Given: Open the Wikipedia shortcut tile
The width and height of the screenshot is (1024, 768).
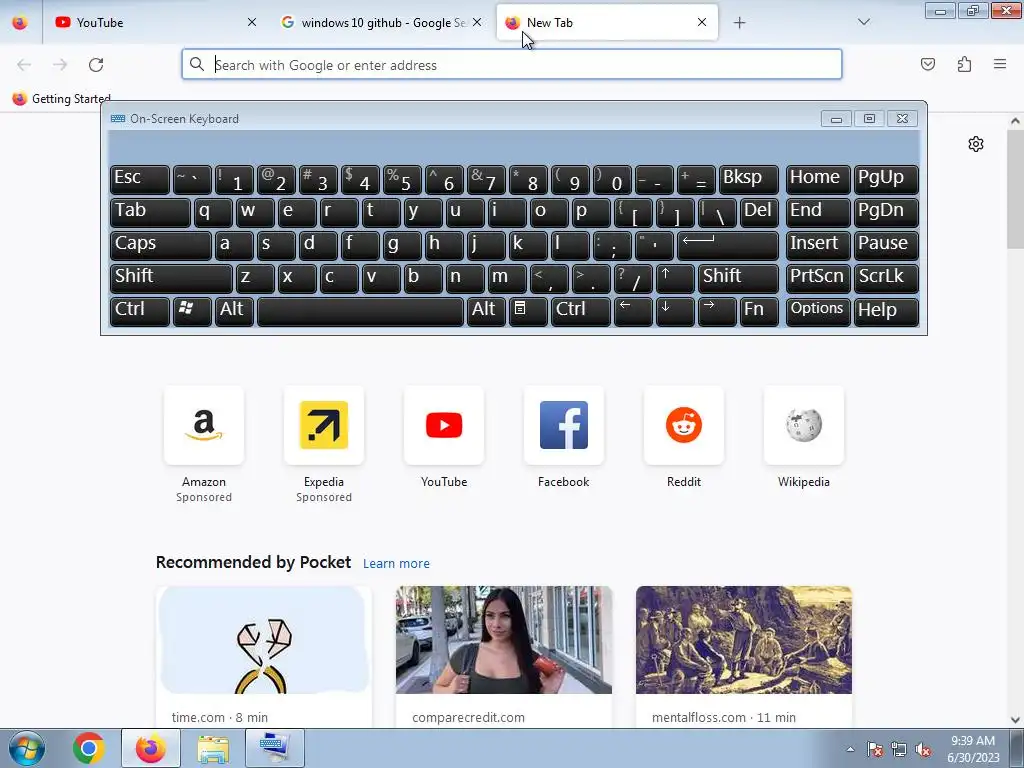Looking at the screenshot, I should pos(804,425).
